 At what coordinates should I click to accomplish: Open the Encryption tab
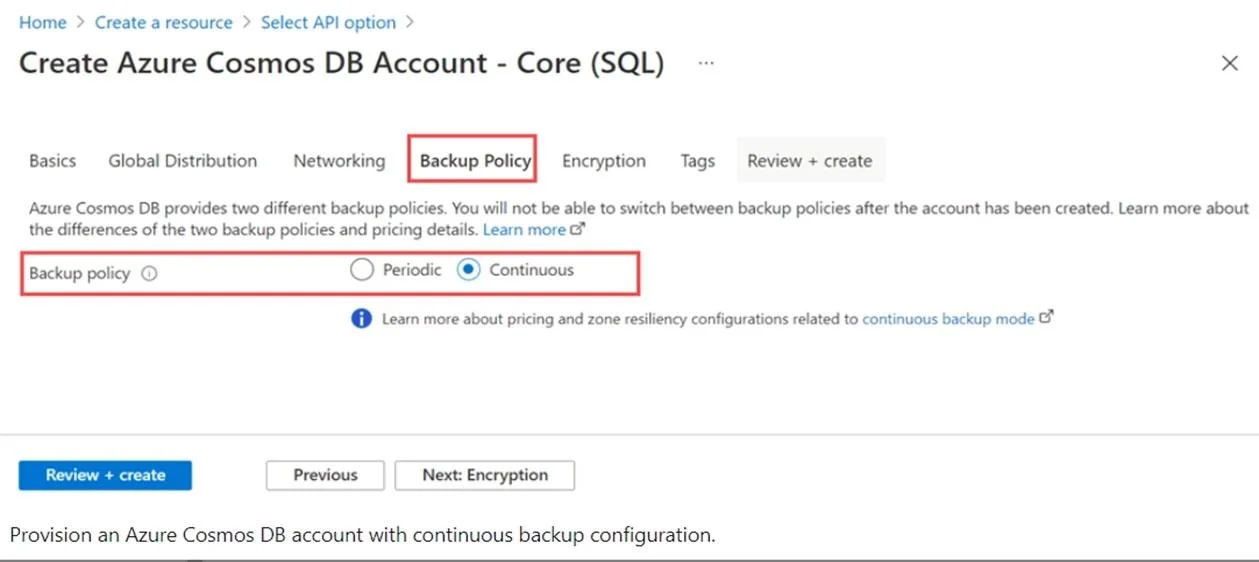pos(604,161)
